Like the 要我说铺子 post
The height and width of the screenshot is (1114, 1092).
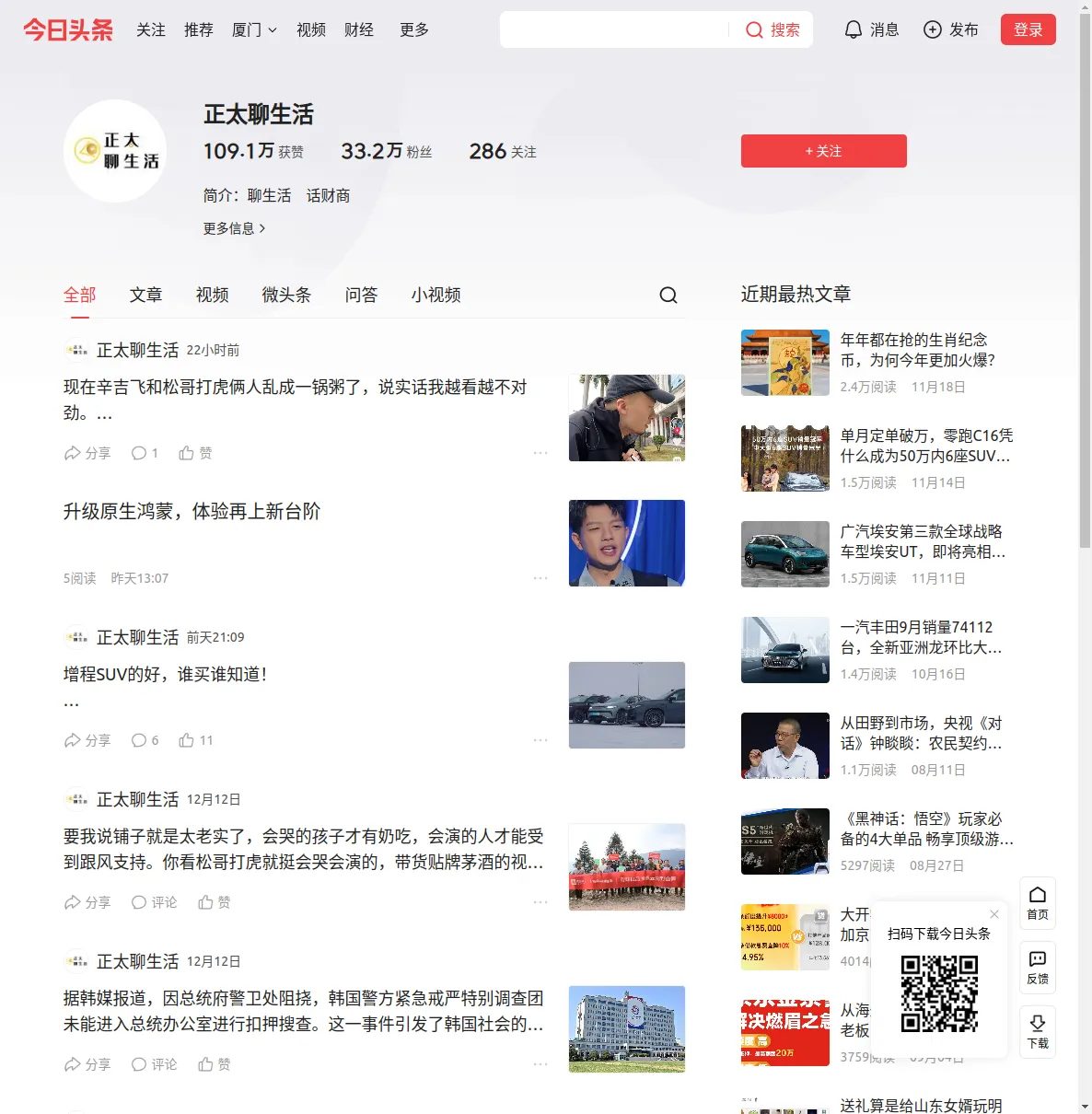pyautogui.click(x=215, y=902)
